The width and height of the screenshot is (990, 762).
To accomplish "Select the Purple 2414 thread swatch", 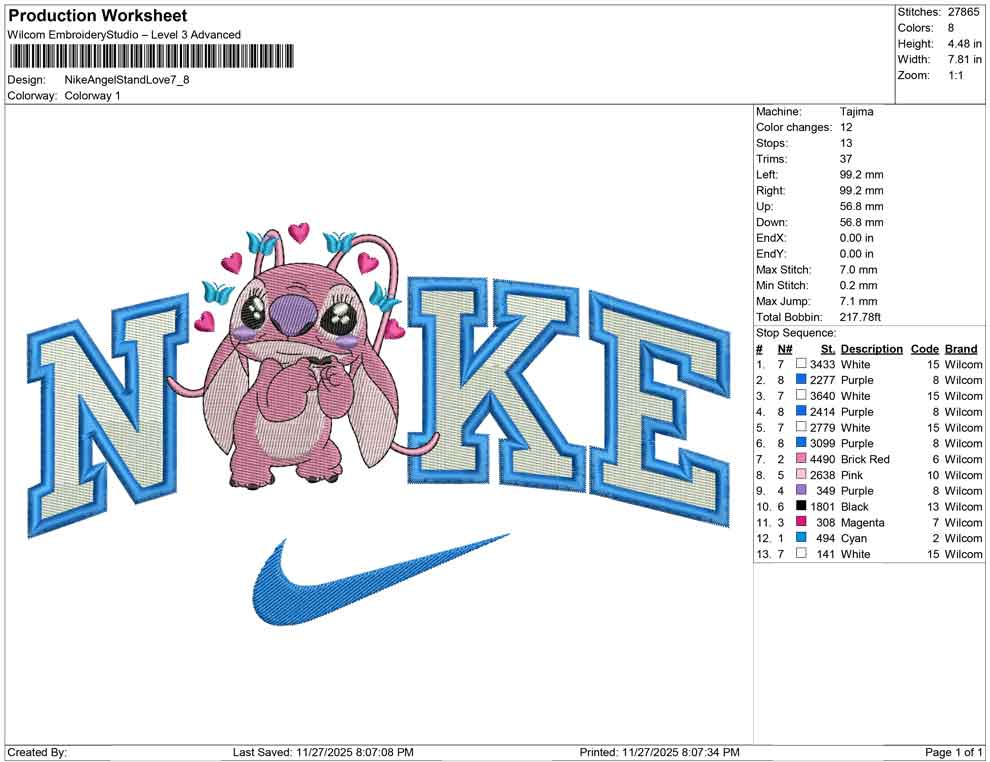I will [800, 412].
